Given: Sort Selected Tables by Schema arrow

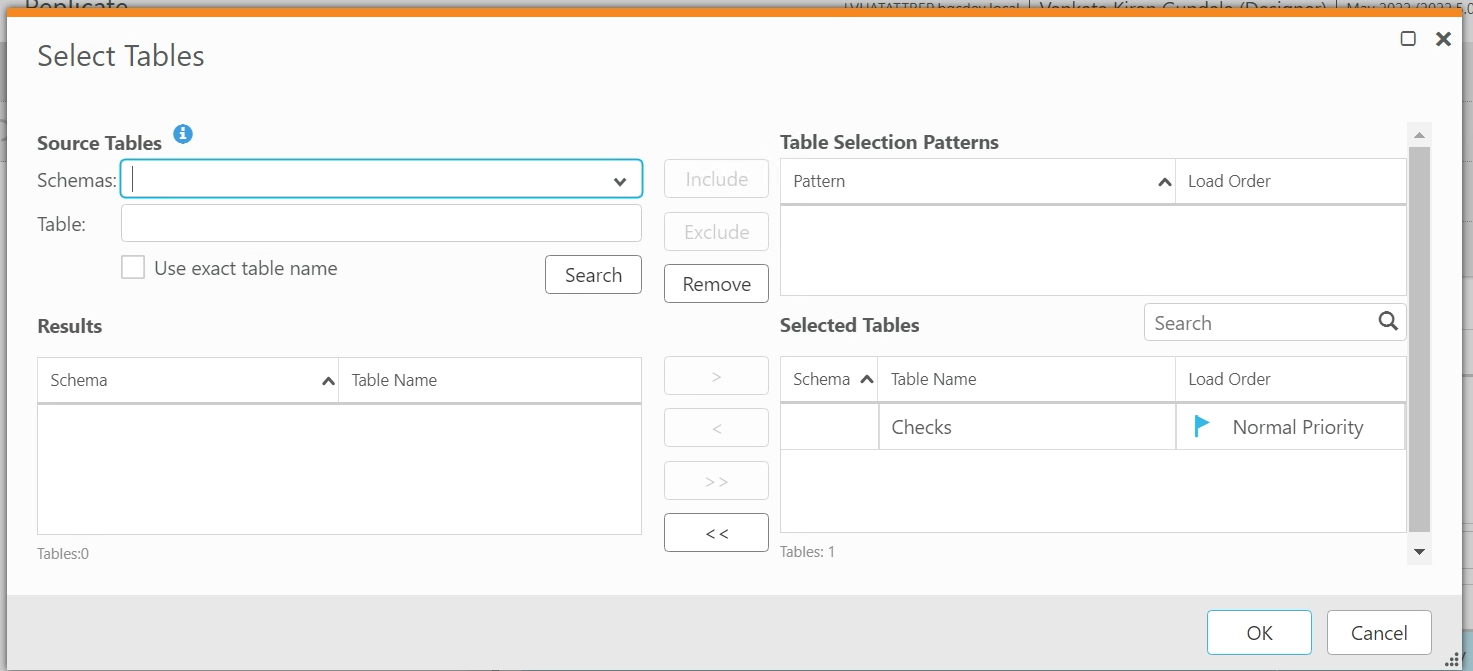Looking at the screenshot, I should tap(866, 380).
